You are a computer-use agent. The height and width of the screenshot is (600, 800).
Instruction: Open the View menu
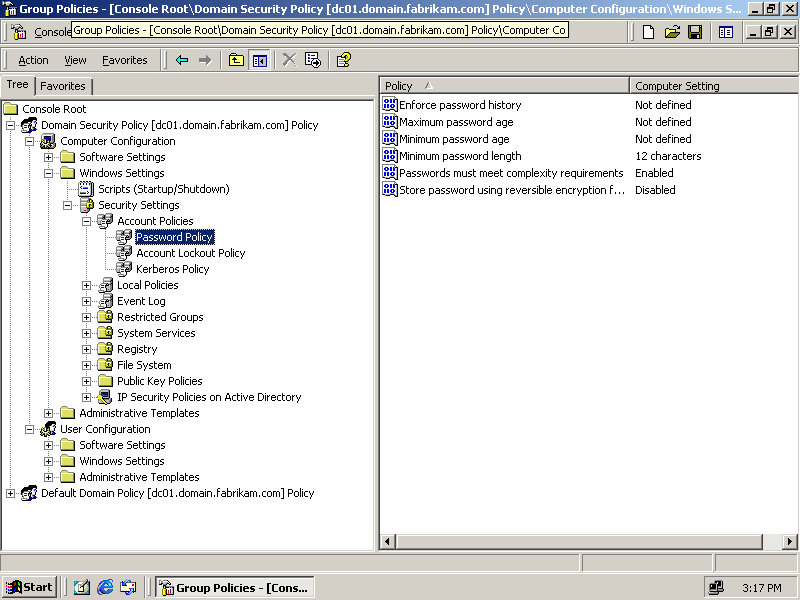pos(75,60)
